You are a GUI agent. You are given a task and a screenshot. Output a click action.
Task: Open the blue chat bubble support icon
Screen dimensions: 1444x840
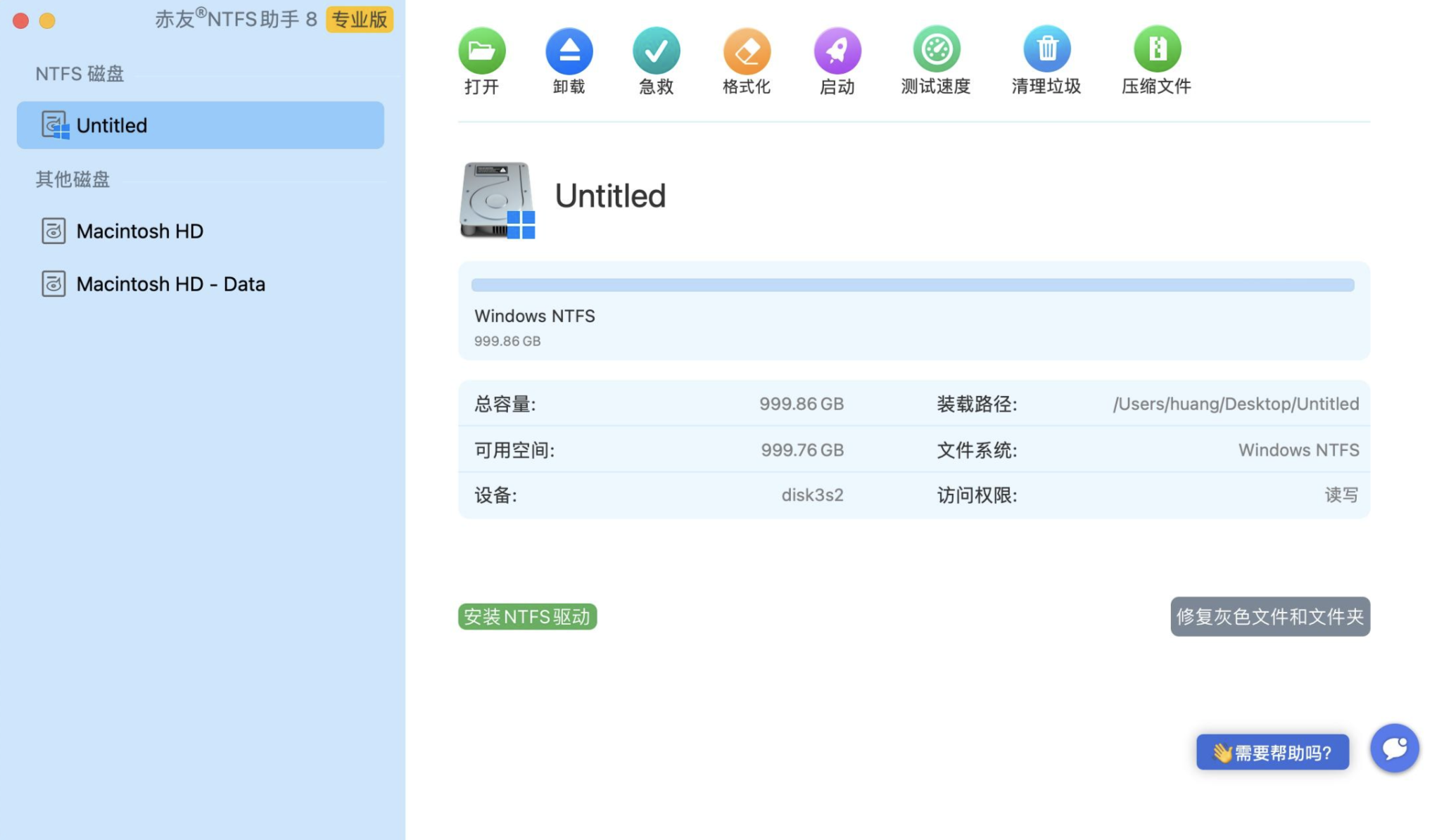tap(1394, 748)
